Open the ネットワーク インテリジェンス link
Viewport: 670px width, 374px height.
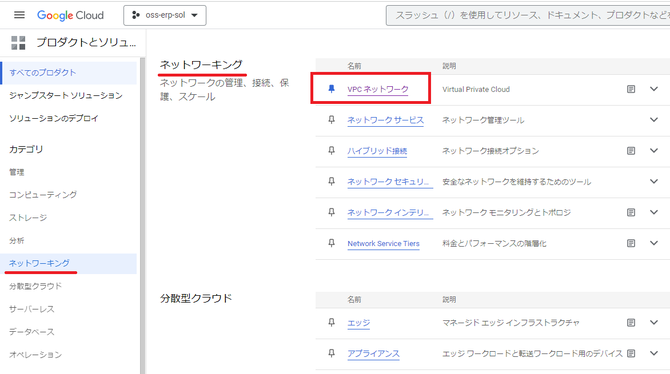click(x=390, y=212)
